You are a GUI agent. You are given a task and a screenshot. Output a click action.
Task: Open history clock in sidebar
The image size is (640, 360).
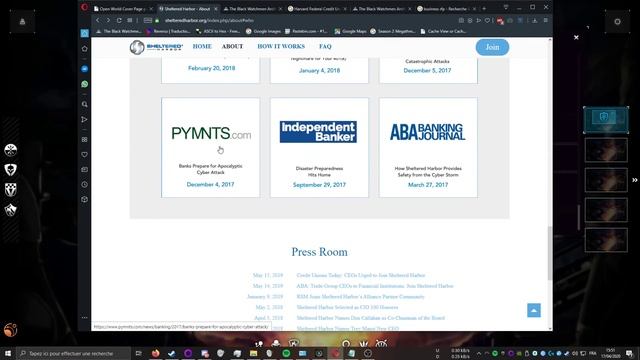[x=84, y=184]
